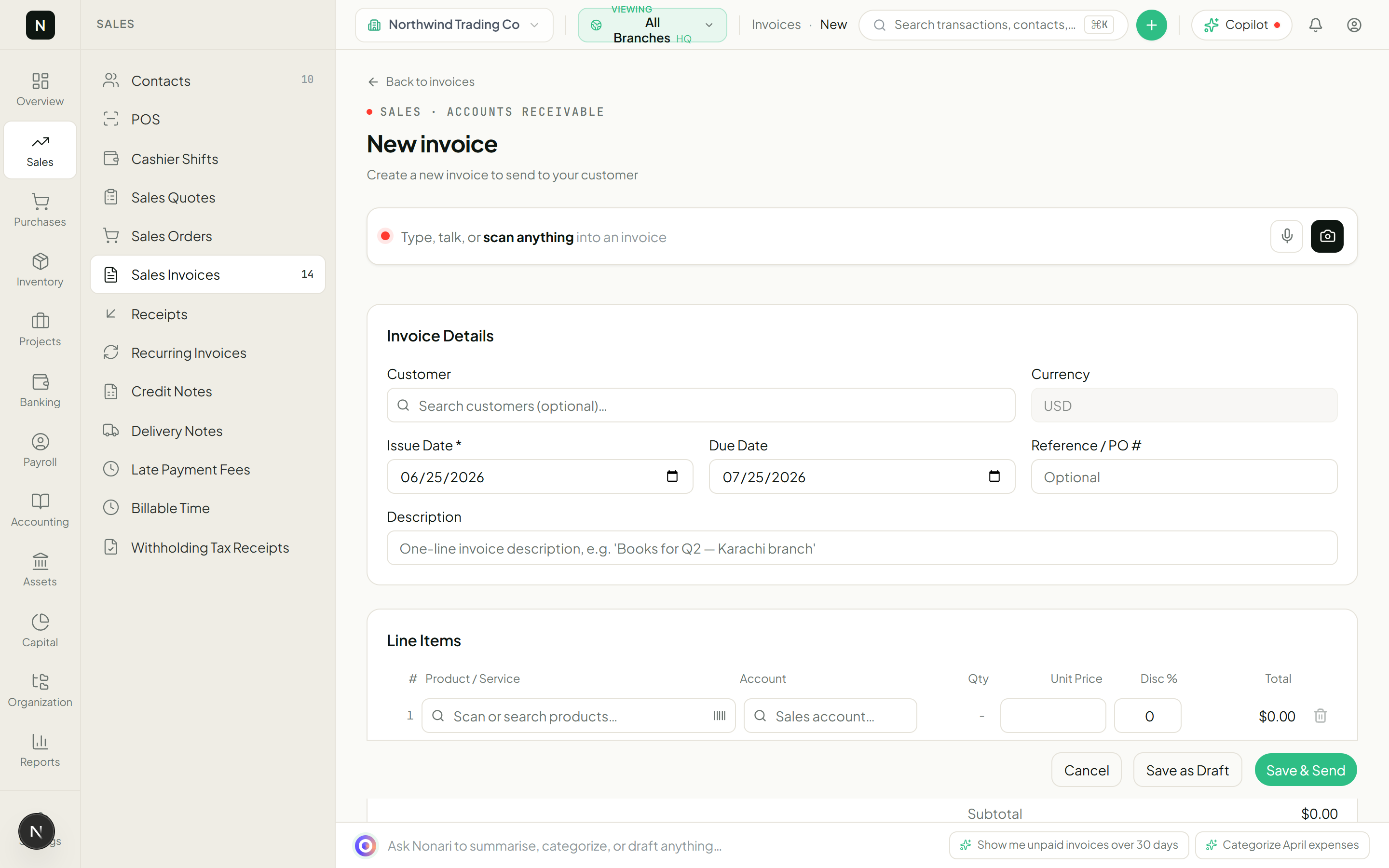The width and height of the screenshot is (1389, 868).
Task: Open user profile icon
Action: 1354,25
